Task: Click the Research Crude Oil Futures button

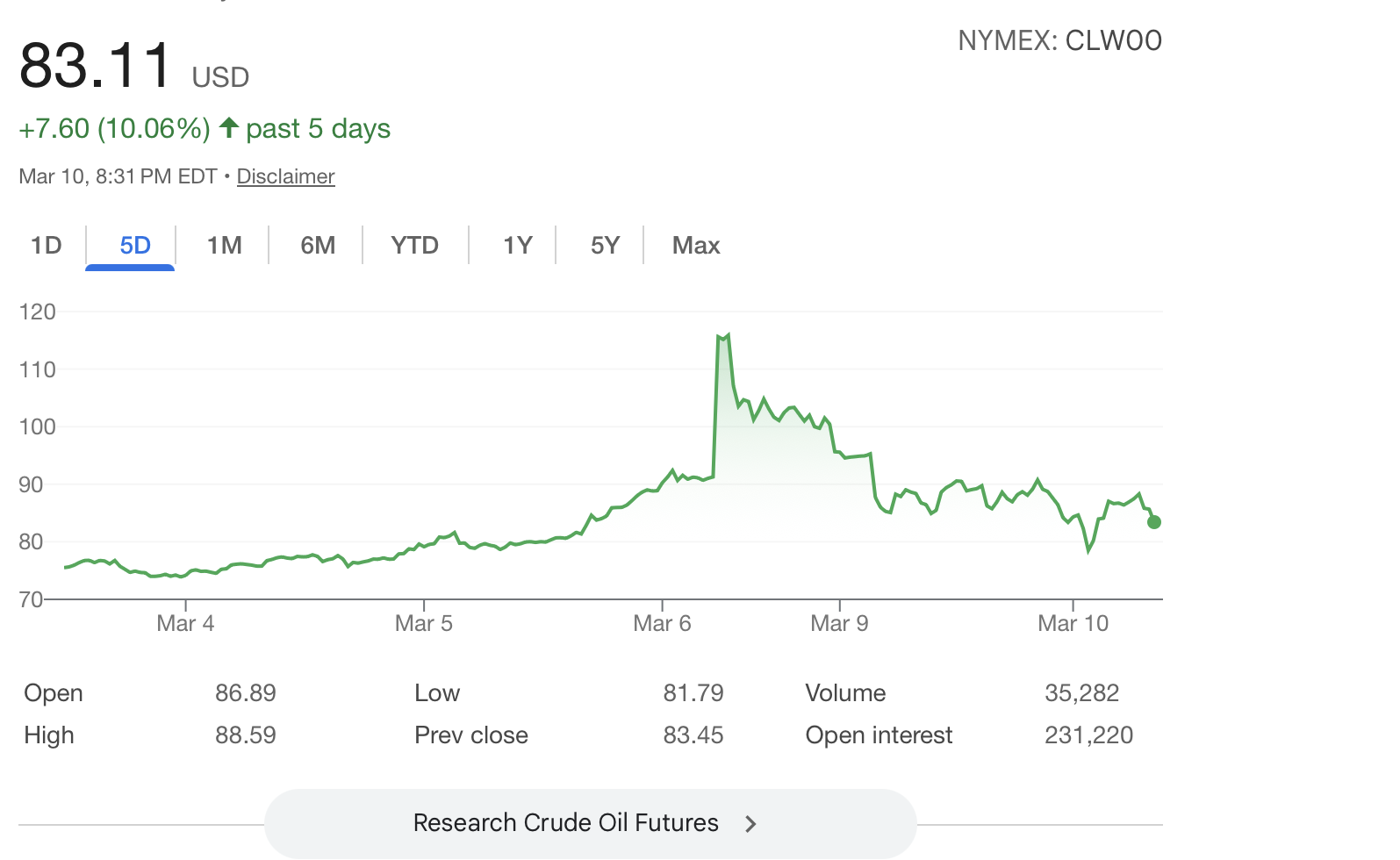Action: click(566, 822)
